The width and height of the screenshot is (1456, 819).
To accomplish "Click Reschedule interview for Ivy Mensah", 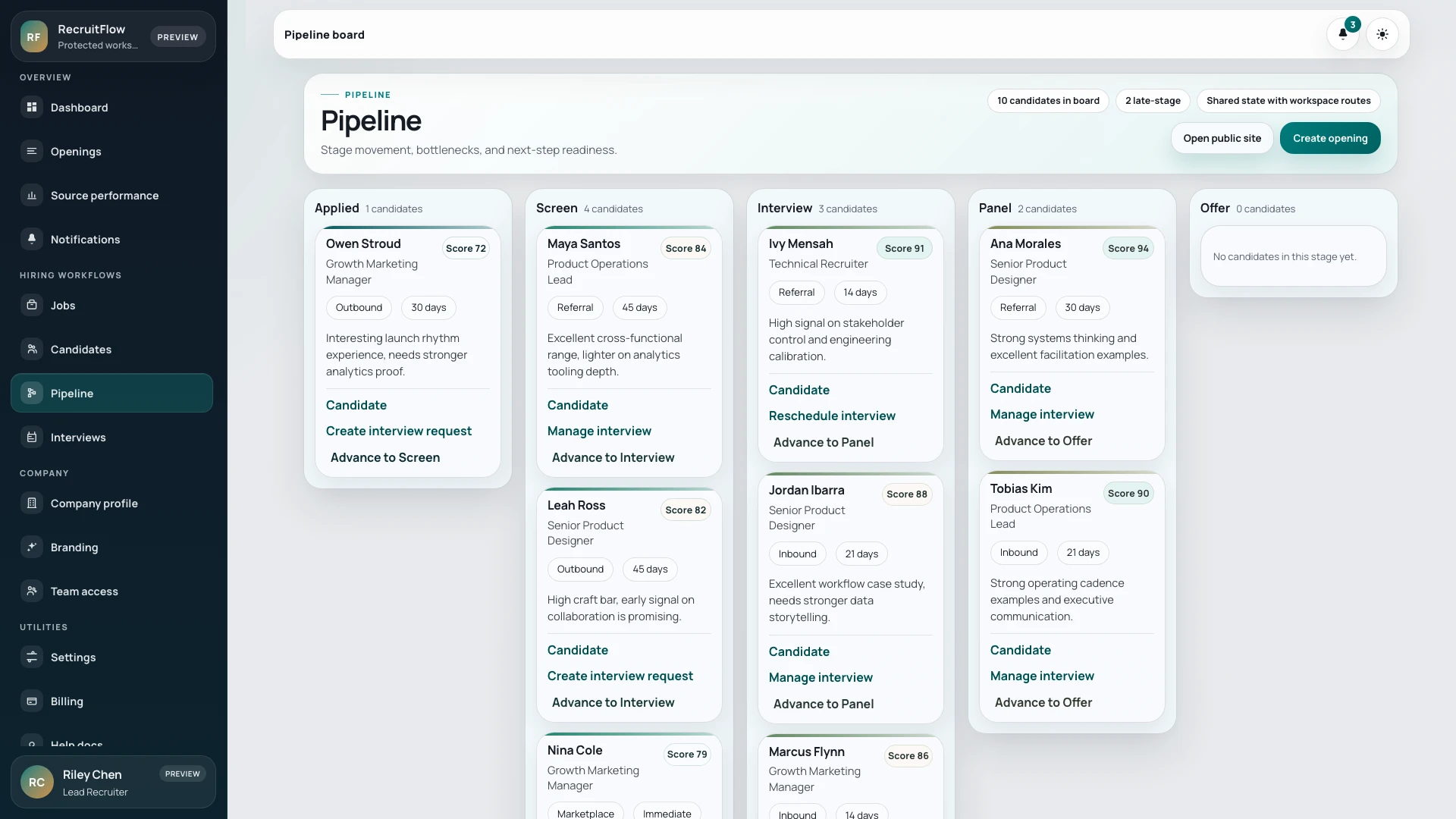I will pos(832,416).
